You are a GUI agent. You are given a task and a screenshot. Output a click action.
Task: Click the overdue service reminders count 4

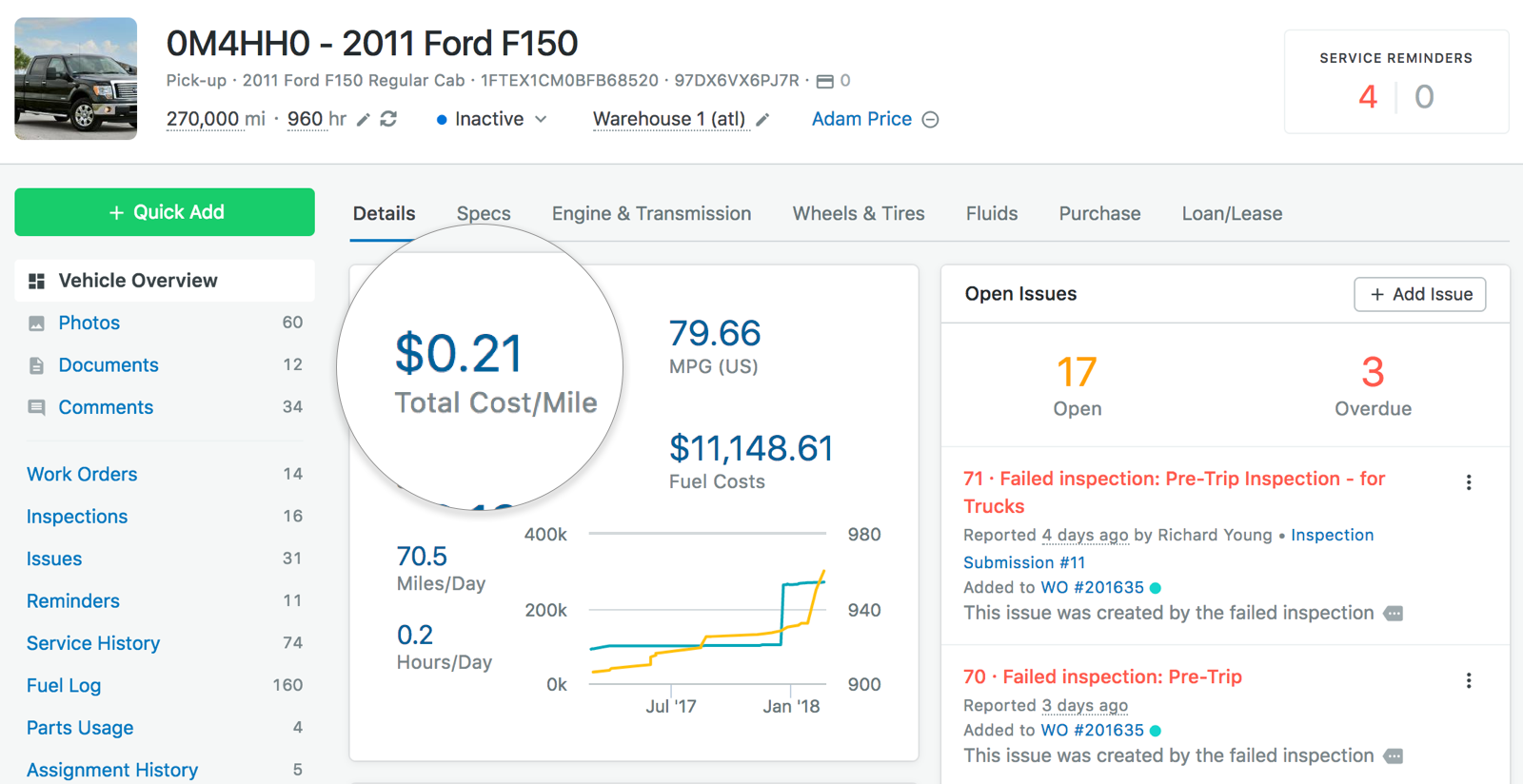[1367, 97]
